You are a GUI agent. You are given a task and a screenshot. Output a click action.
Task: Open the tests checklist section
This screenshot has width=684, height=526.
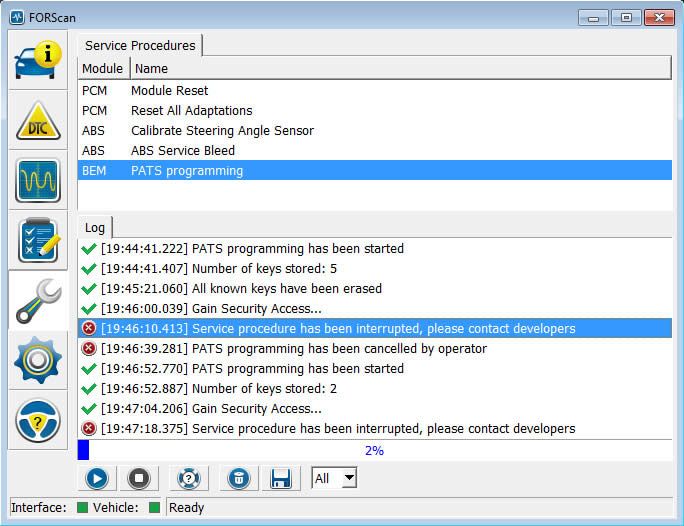pos(38,240)
